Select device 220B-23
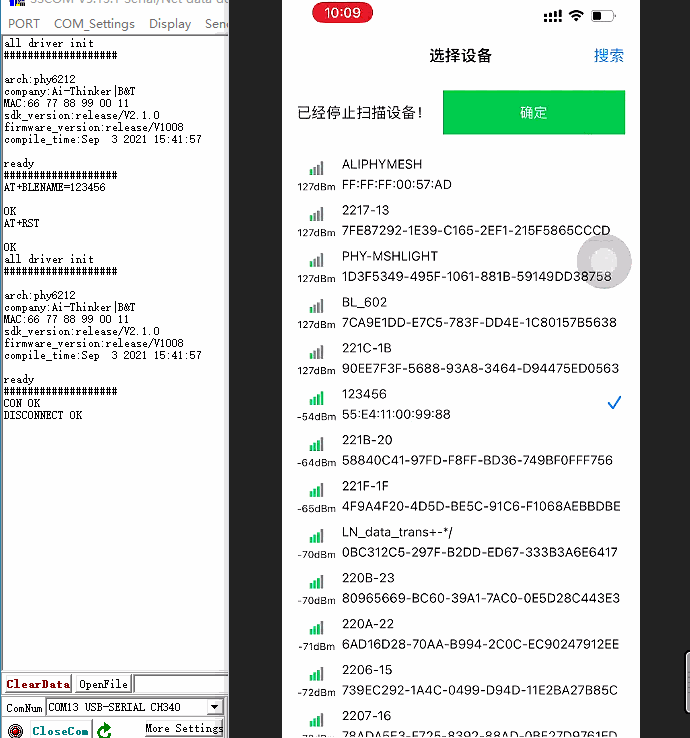The image size is (690, 738). click(x=461, y=588)
